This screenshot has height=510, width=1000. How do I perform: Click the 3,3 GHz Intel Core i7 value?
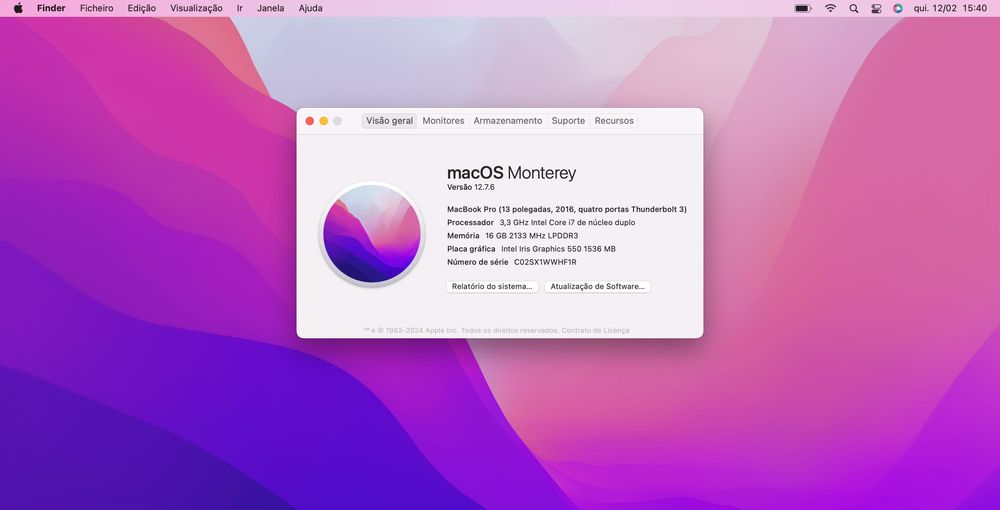(x=567, y=222)
